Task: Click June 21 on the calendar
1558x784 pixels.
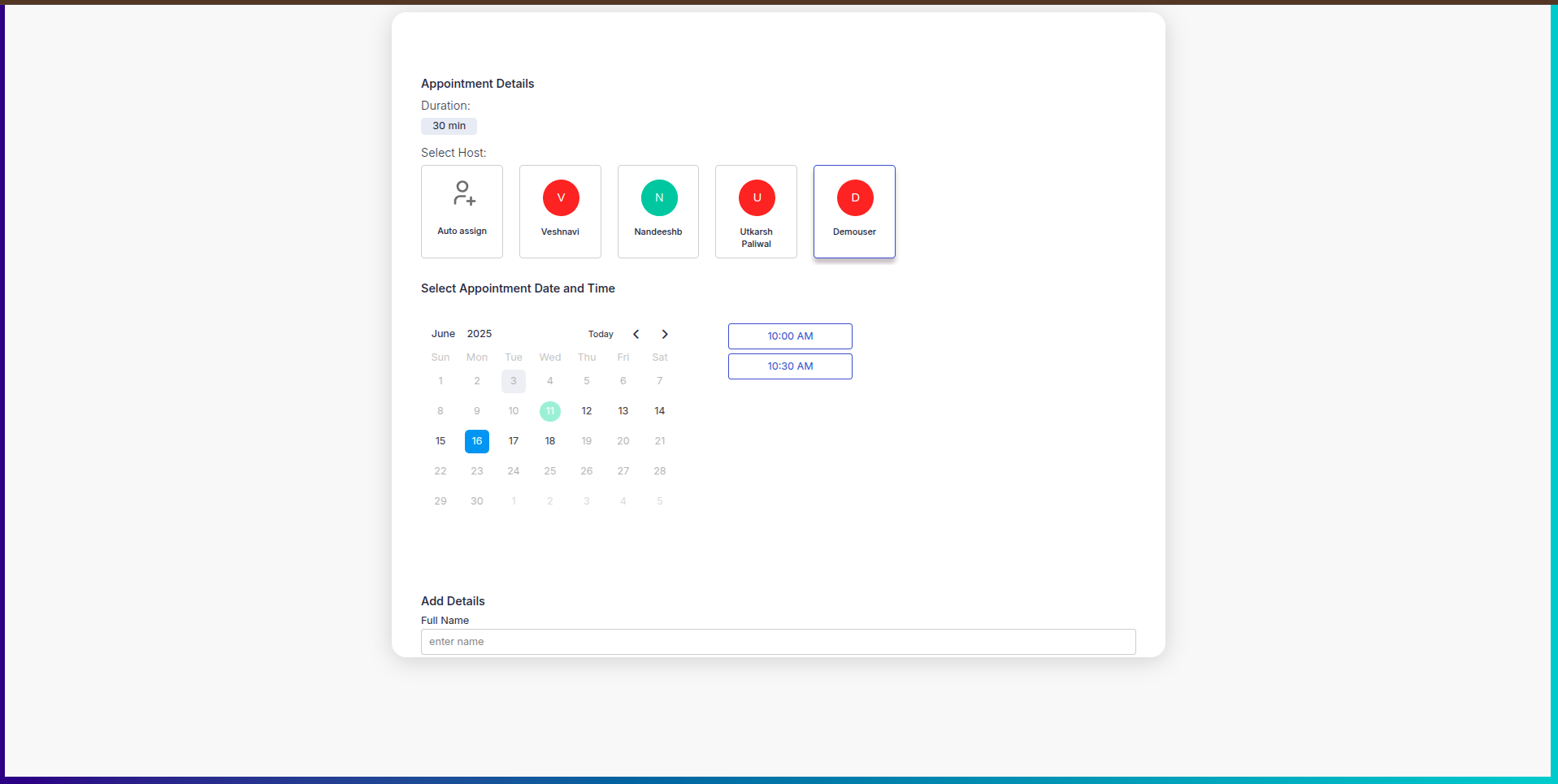Action: (x=660, y=441)
